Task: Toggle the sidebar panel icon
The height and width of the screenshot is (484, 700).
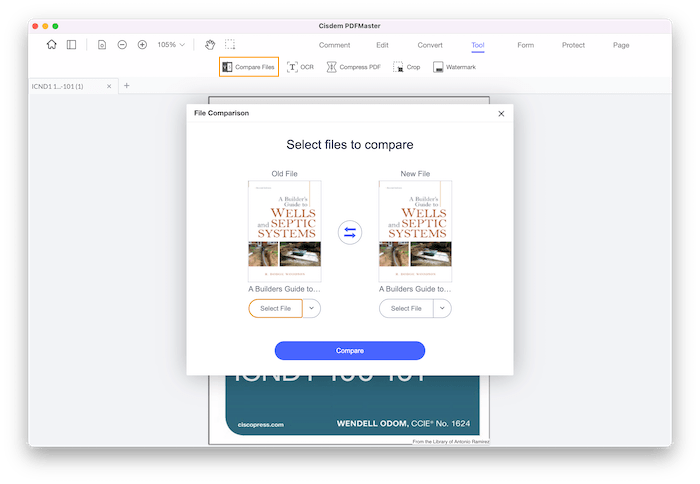Action: coord(71,45)
